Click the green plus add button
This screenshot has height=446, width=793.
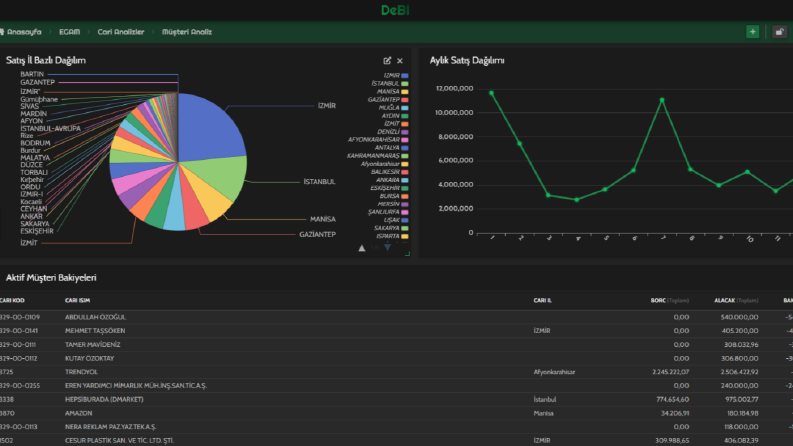coord(752,32)
